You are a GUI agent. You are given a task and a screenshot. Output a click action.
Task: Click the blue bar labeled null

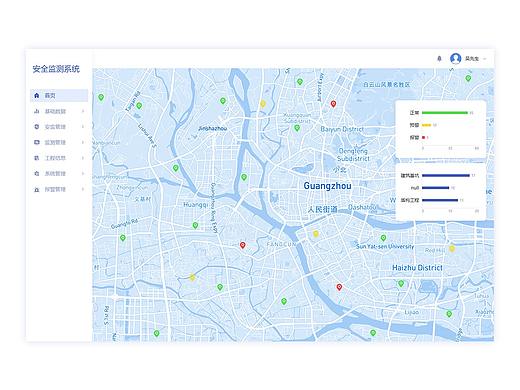point(435,188)
